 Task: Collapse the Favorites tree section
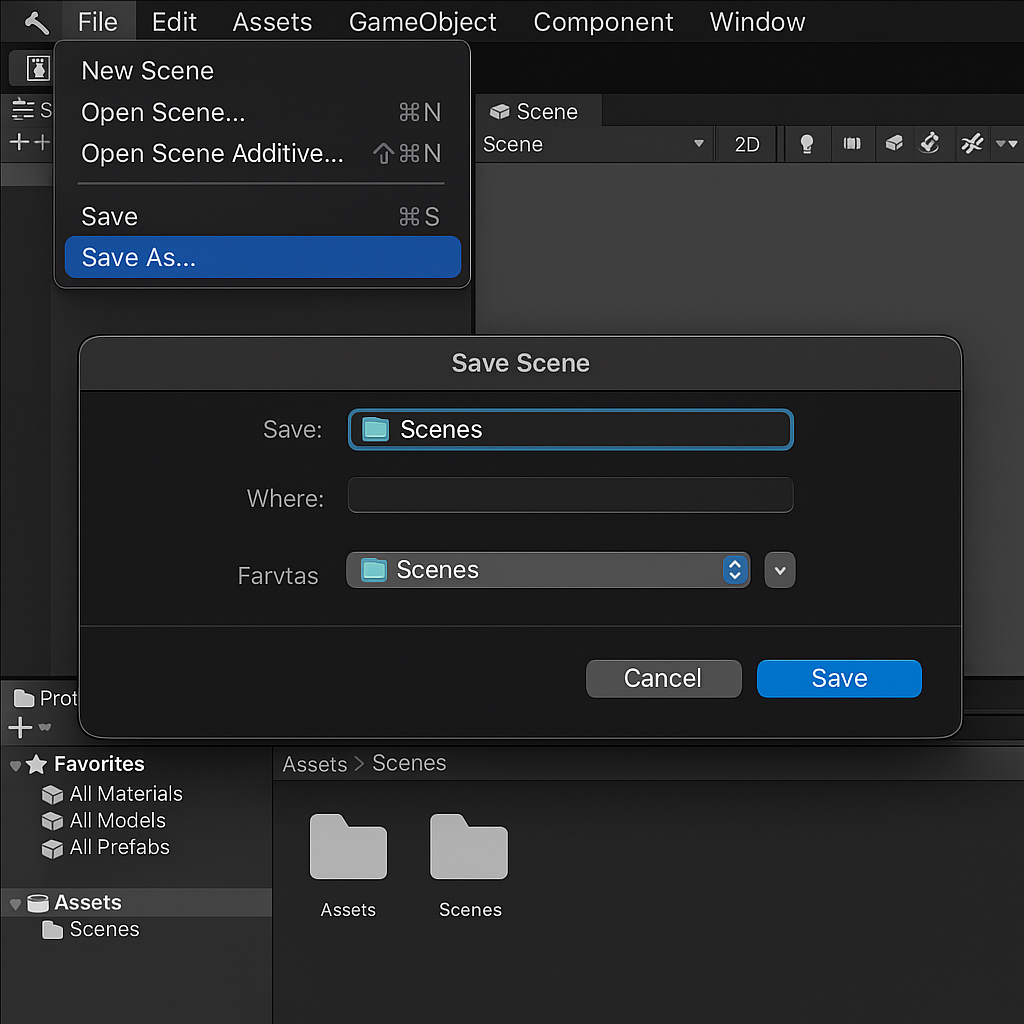(15, 765)
